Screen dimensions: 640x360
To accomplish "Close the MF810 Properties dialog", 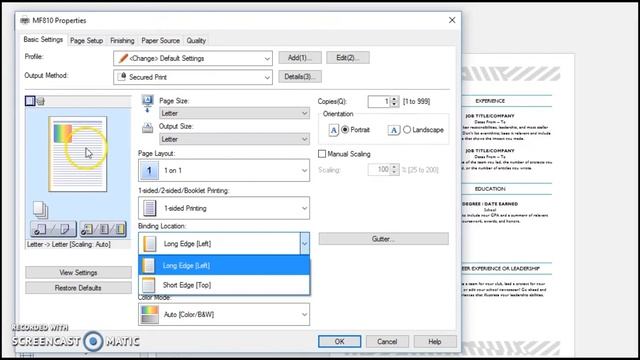I will (x=452, y=20).
